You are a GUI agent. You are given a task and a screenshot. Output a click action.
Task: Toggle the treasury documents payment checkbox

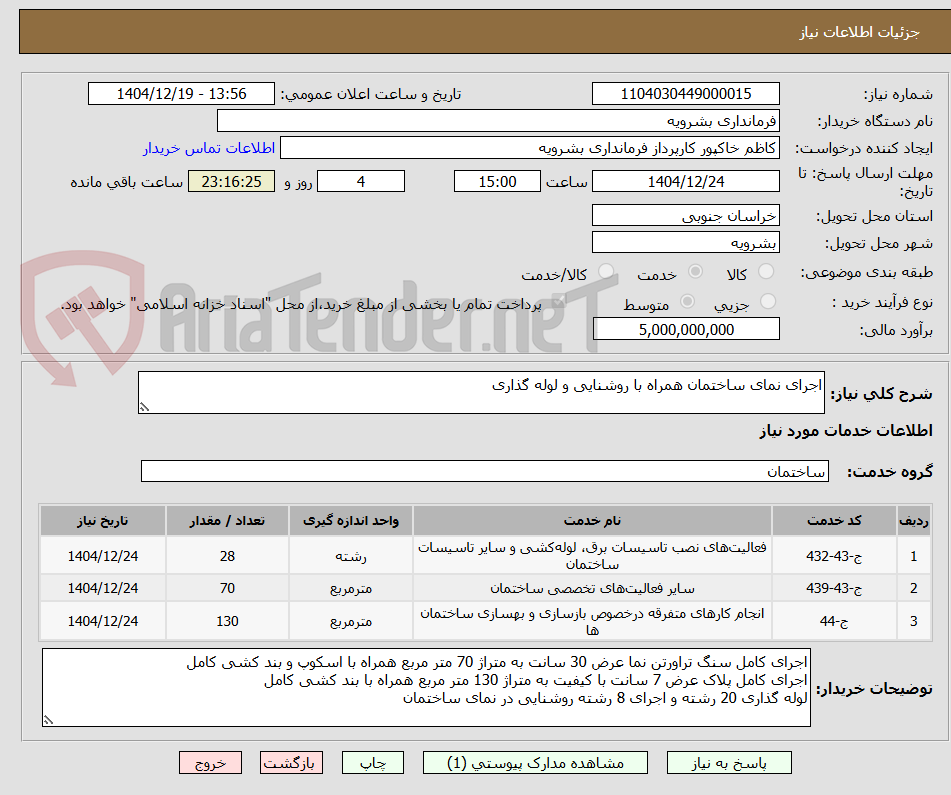point(560,301)
